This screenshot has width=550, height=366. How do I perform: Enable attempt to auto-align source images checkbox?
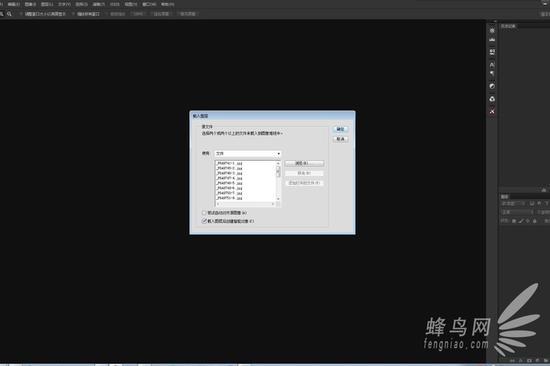(x=204, y=213)
